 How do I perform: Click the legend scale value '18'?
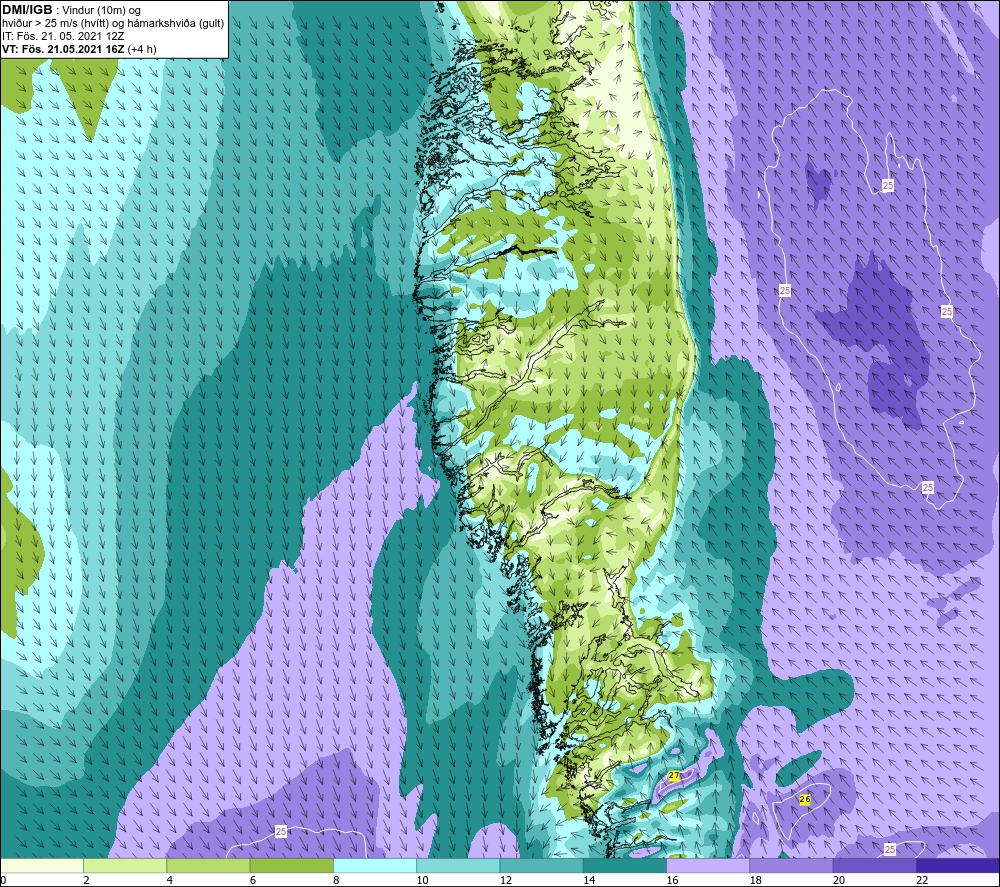pos(755,880)
